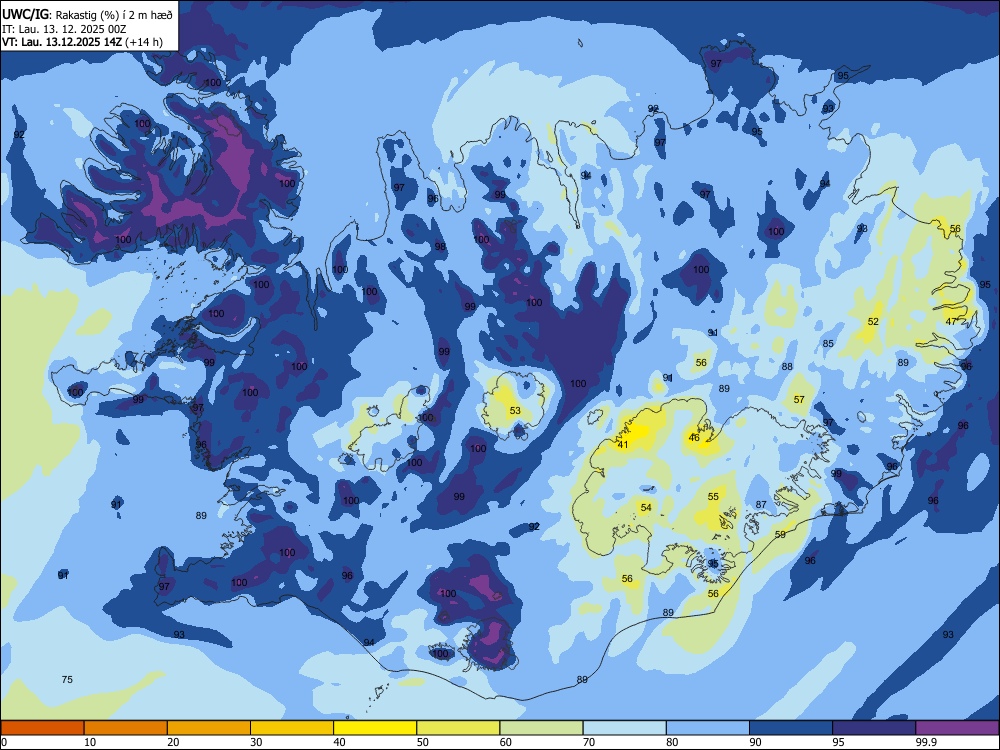
Task: Select the '75' value in the southwest ocean
Action: click(67, 679)
